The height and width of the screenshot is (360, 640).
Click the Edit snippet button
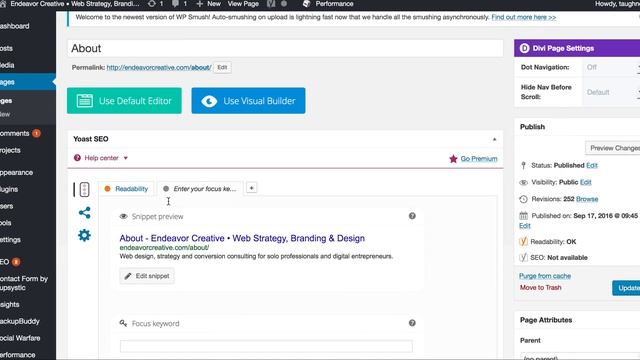tap(147, 276)
